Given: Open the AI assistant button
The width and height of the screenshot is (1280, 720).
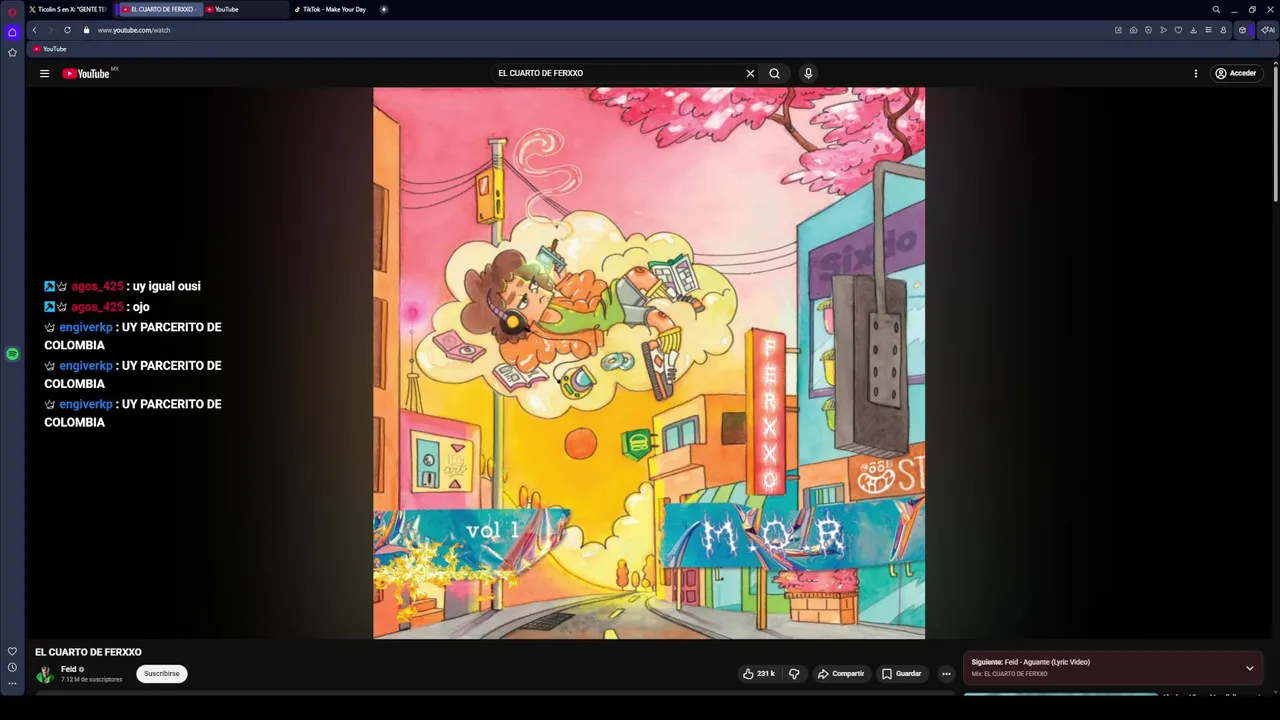Looking at the screenshot, I should (1268, 30).
